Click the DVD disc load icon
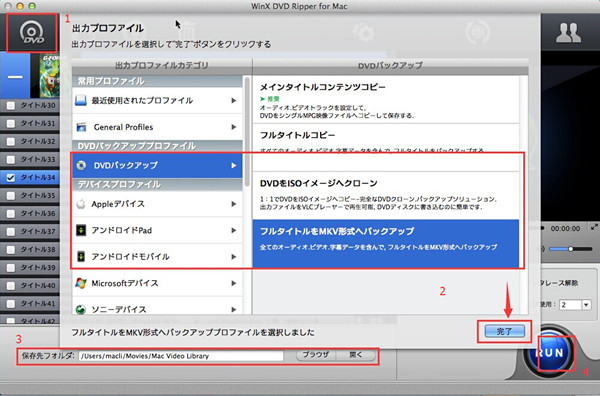 pyautogui.click(x=32, y=33)
